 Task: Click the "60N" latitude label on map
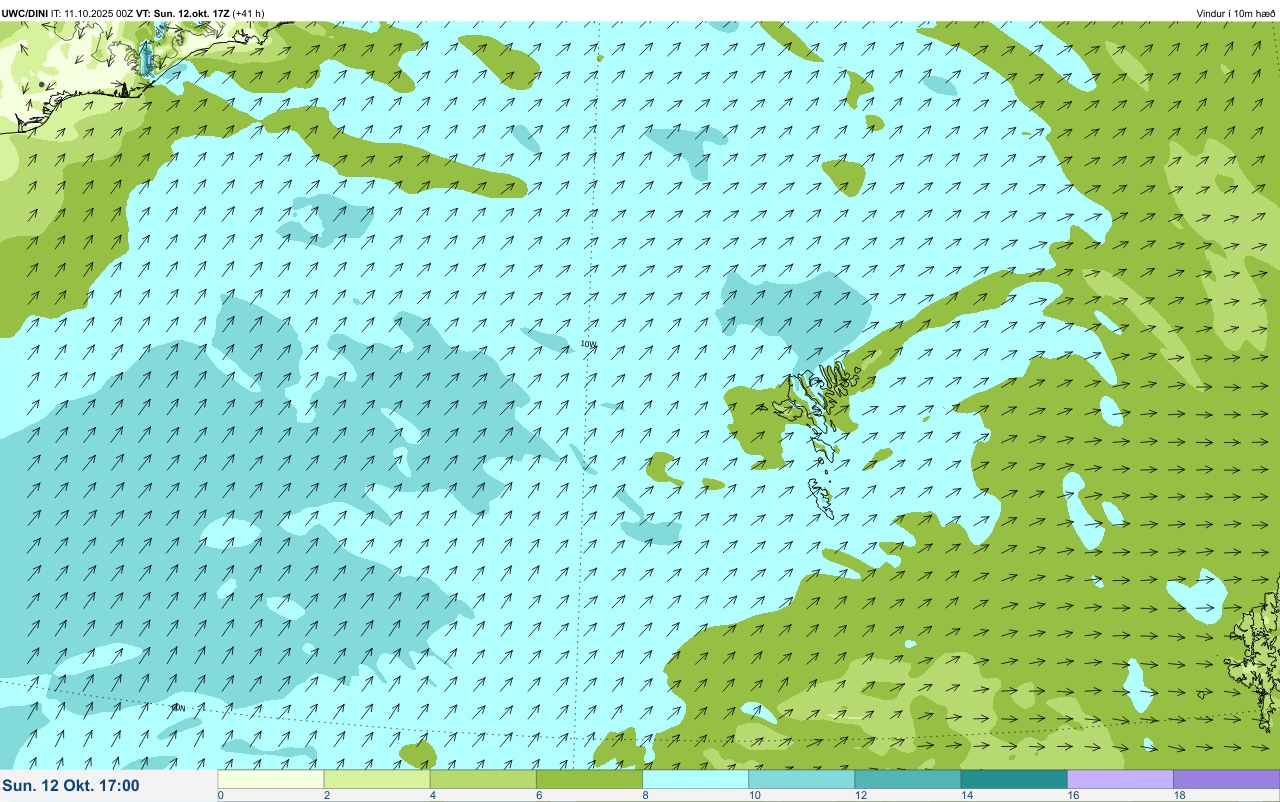pos(178,708)
